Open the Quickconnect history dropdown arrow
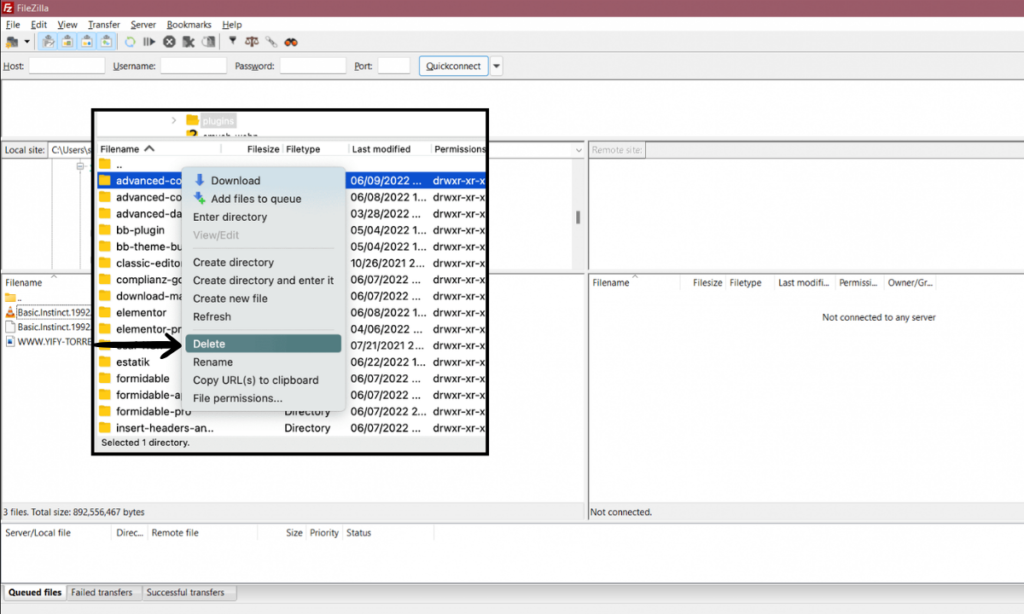 tap(497, 67)
